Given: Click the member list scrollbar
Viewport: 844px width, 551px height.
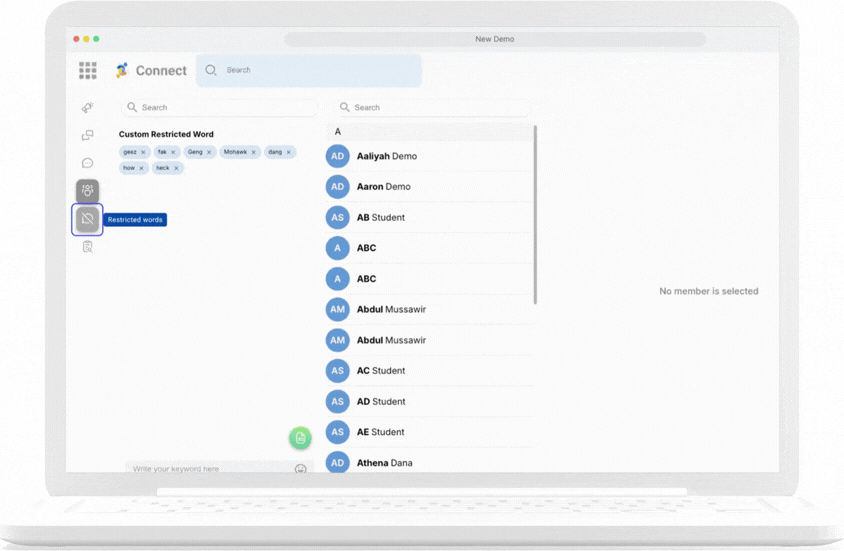Looking at the screenshot, I should pos(536,214).
